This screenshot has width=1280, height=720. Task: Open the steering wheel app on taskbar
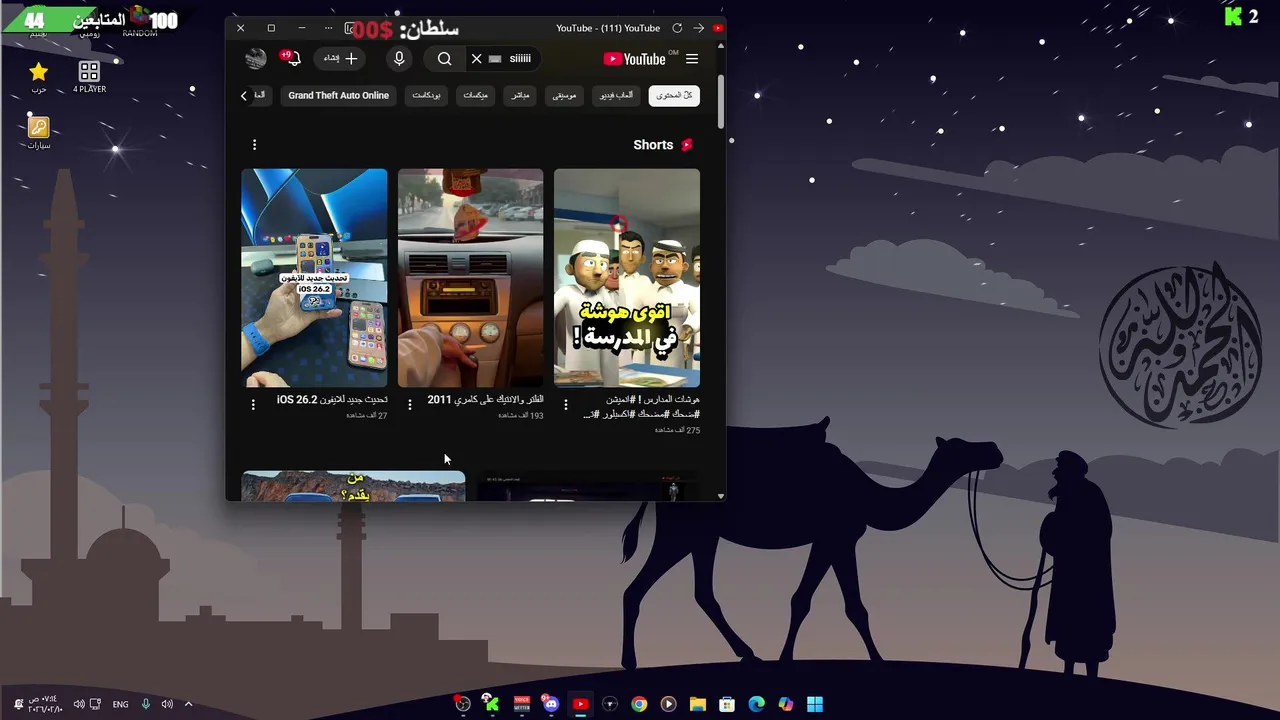tap(609, 704)
